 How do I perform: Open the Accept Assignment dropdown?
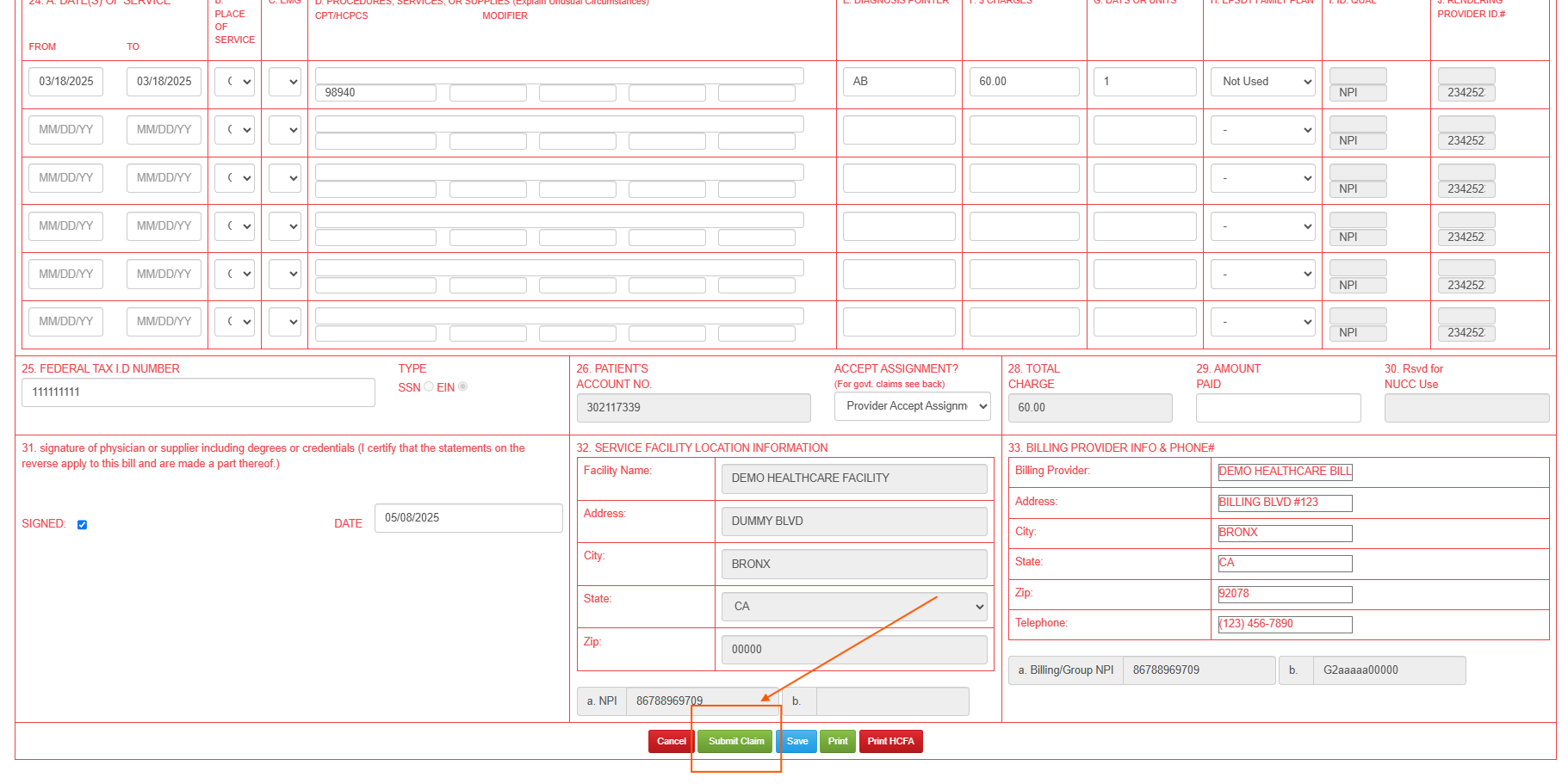click(x=912, y=406)
